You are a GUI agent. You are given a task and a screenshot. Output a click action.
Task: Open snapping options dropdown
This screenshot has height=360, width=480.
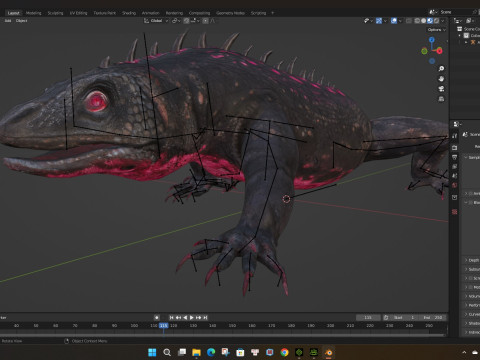pos(195,21)
